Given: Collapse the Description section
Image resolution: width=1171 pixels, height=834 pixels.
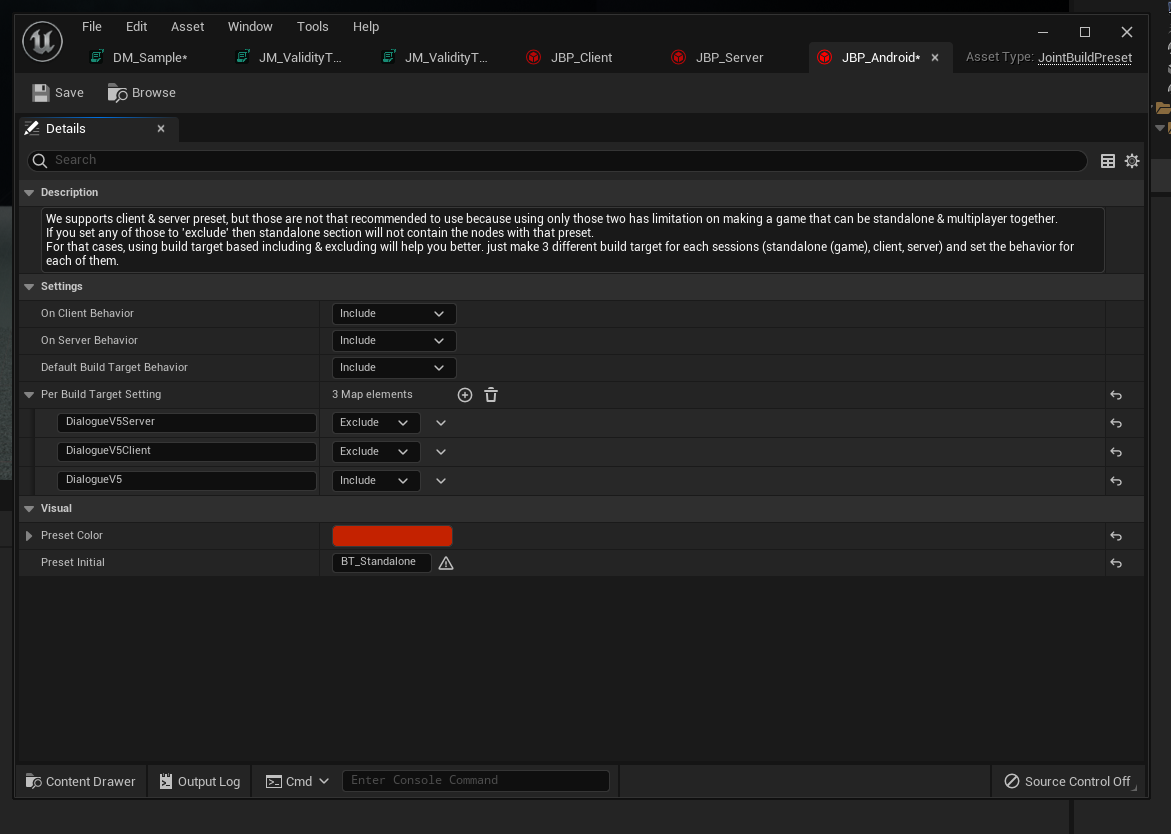Looking at the screenshot, I should [30, 193].
